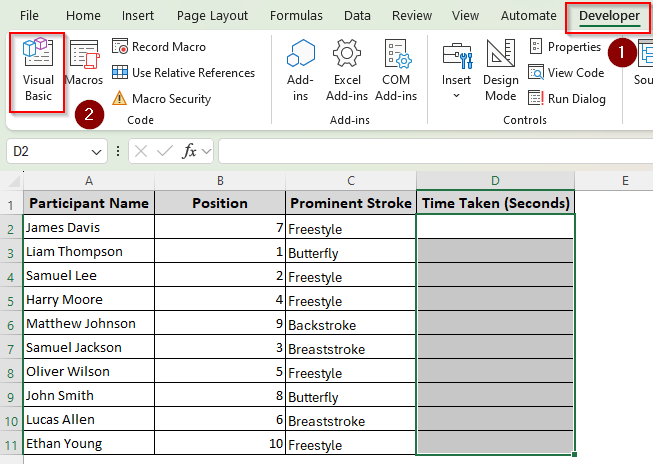Click the Backstroke cell
The image size is (653, 464).
(x=351, y=323)
